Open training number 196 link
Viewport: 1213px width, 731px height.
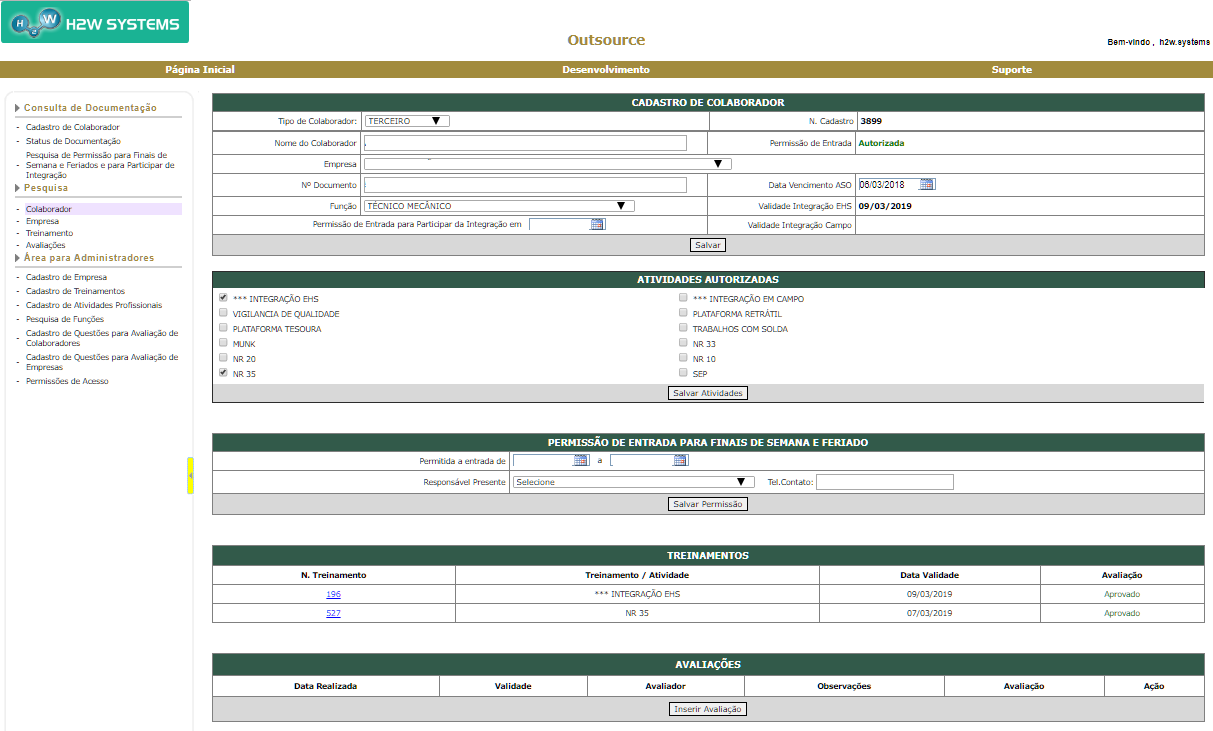333,594
